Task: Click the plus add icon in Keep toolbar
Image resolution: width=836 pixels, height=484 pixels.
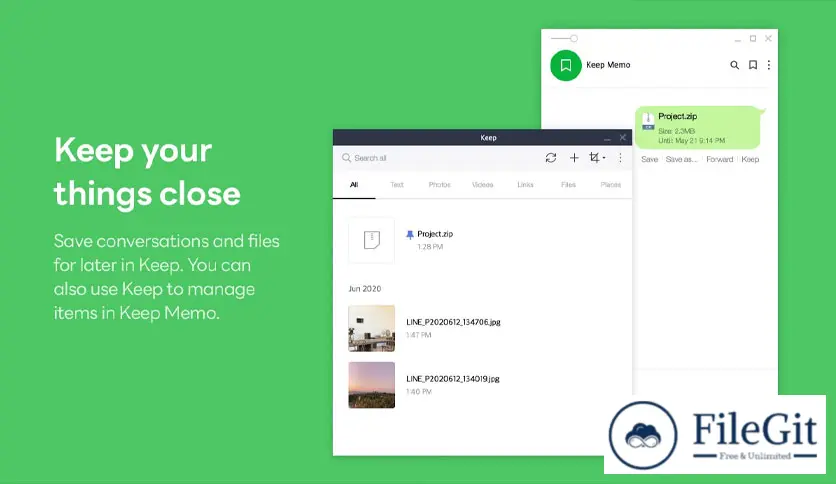Action: pos(574,158)
